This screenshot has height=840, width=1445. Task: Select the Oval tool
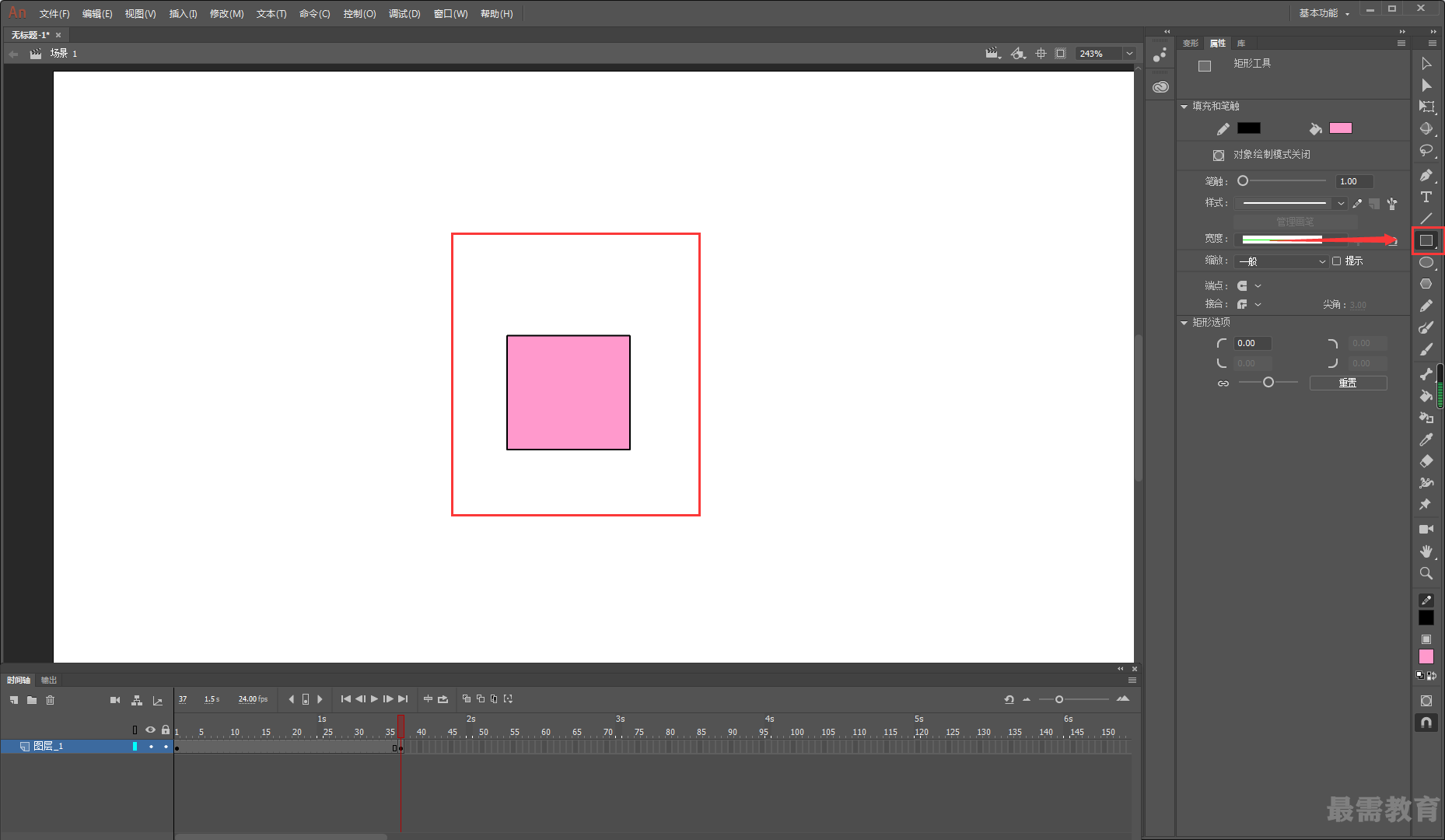click(1426, 262)
